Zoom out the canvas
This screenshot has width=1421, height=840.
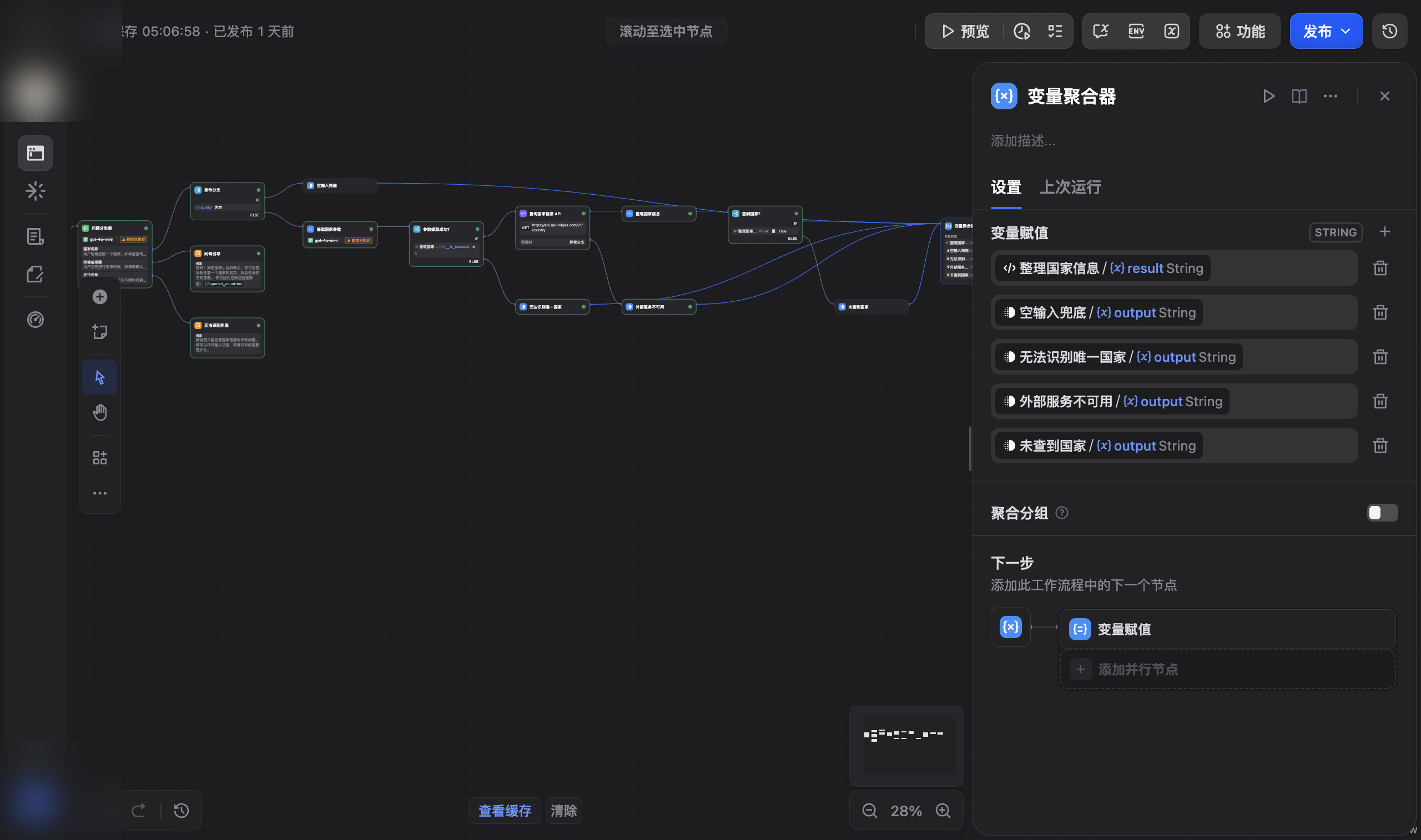click(869, 811)
